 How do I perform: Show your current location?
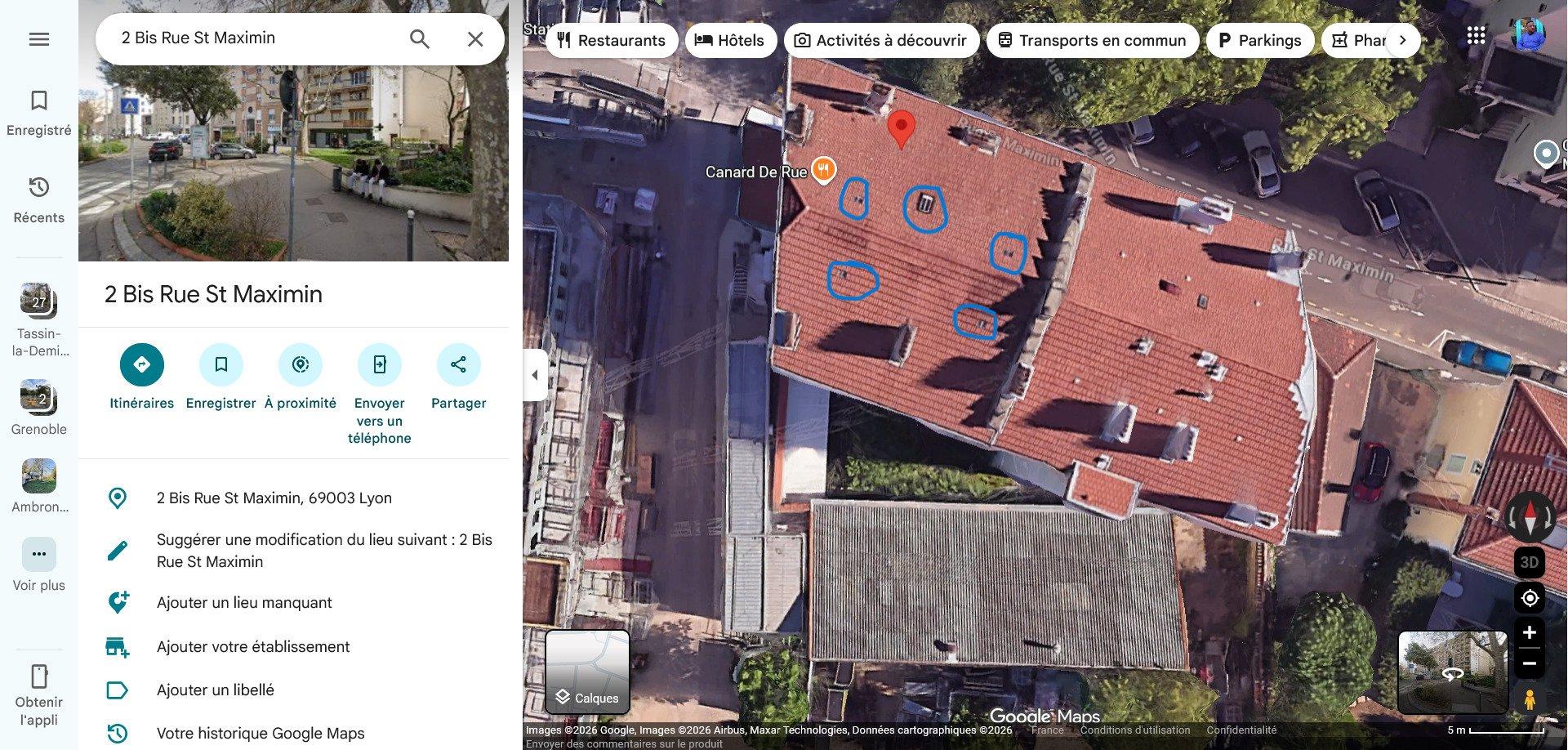point(1530,598)
